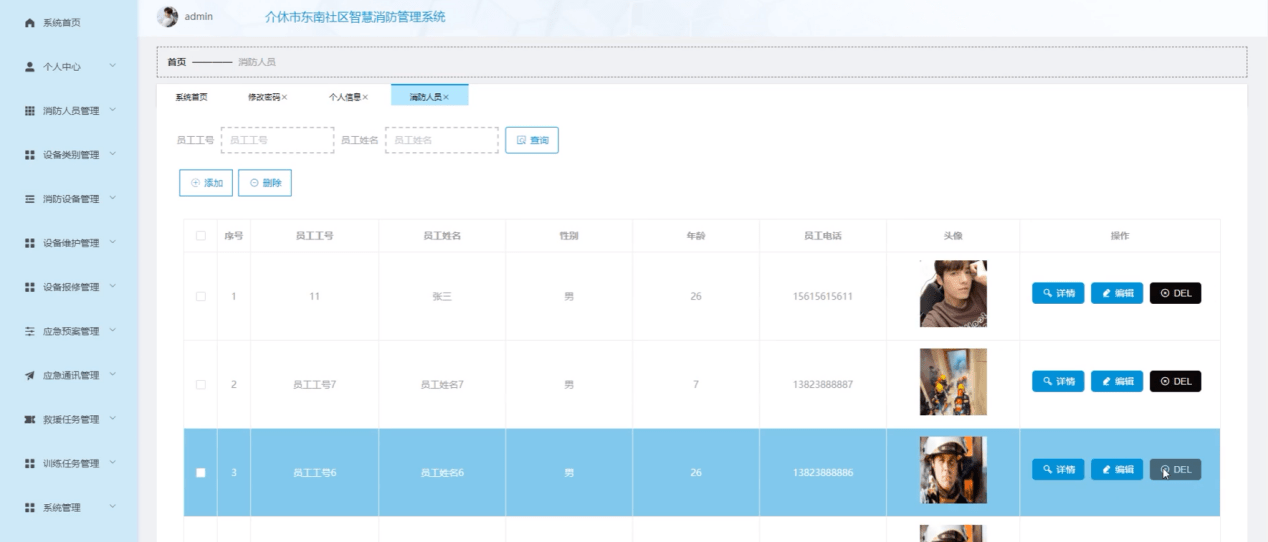Tick the checkbox for row 员工姓名6
The image size is (1268, 542).
click(200, 472)
